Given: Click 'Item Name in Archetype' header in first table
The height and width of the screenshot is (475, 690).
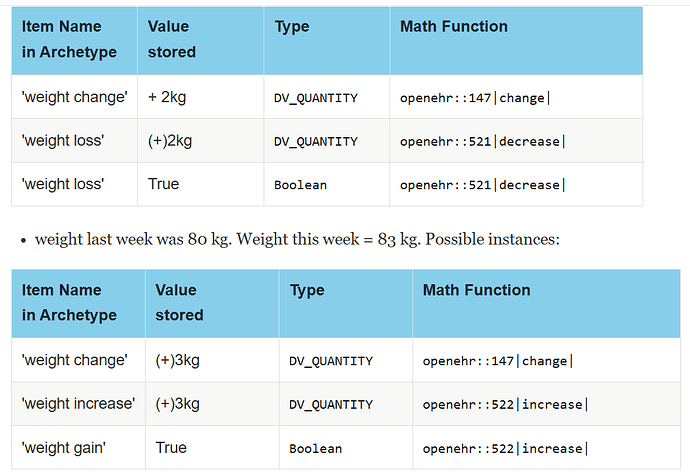Looking at the screenshot, I should [x=70, y=39].
